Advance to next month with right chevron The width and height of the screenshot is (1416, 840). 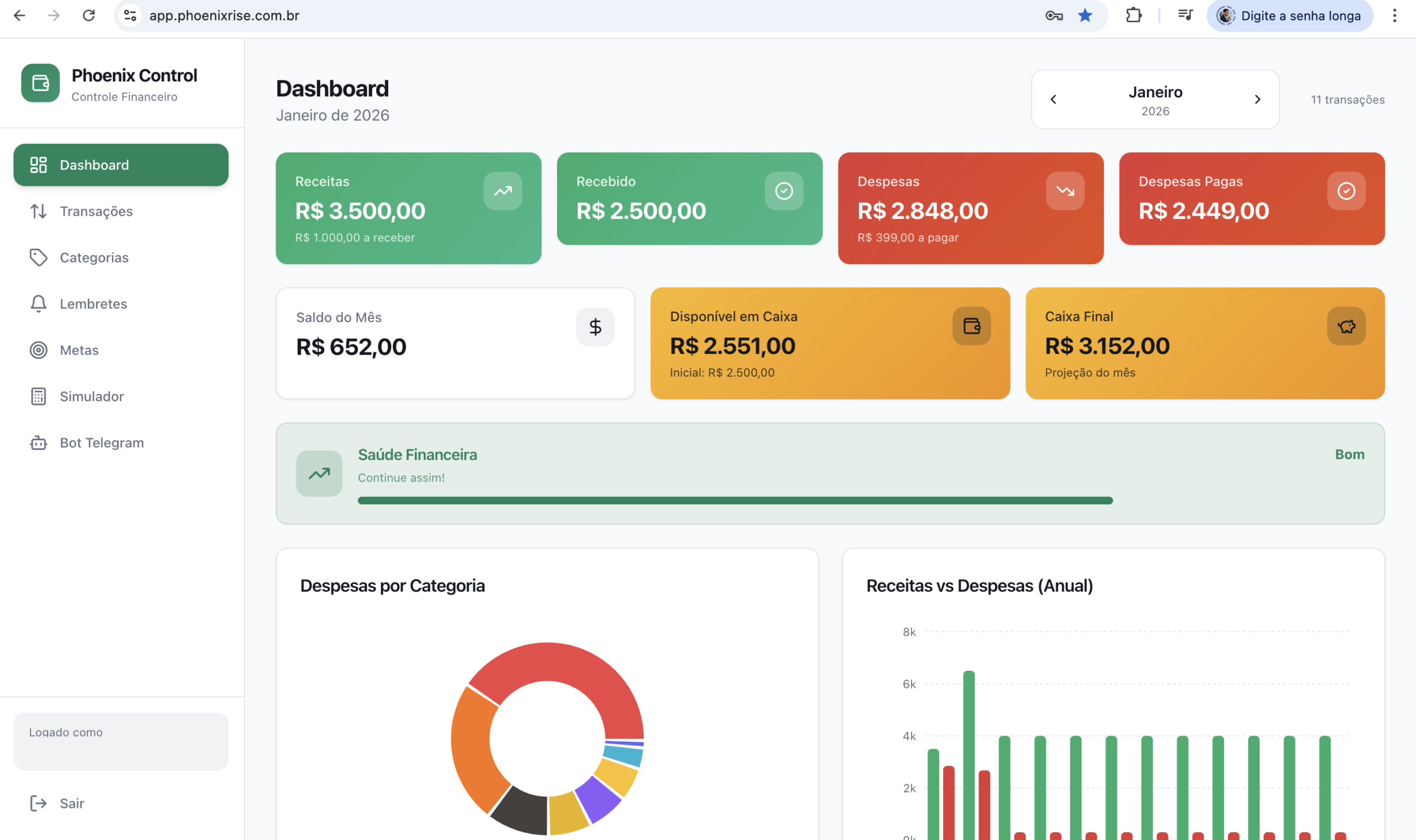click(1257, 100)
